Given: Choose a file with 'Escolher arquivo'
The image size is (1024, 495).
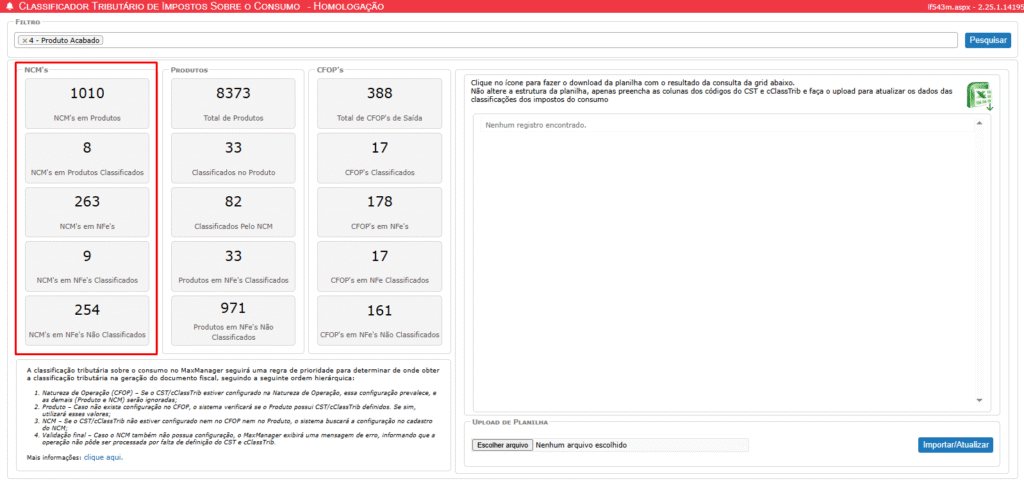Looking at the screenshot, I should (x=502, y=445).
